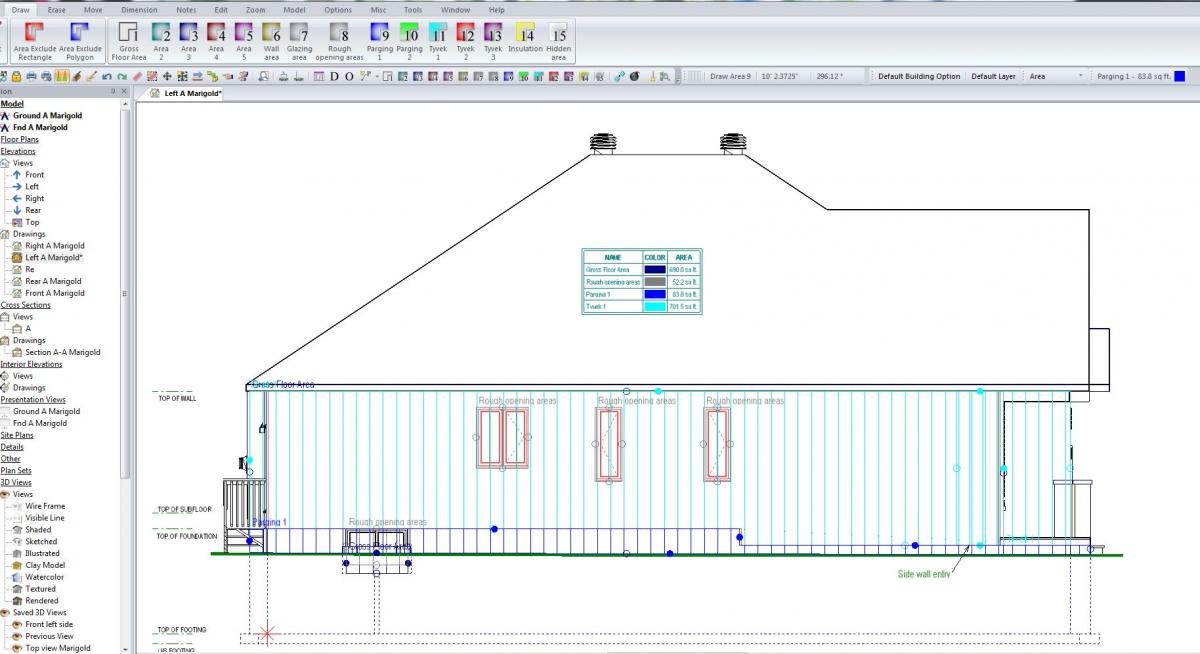Click the Parging 1 color swatch in status bar

(x=1177, y=75)
